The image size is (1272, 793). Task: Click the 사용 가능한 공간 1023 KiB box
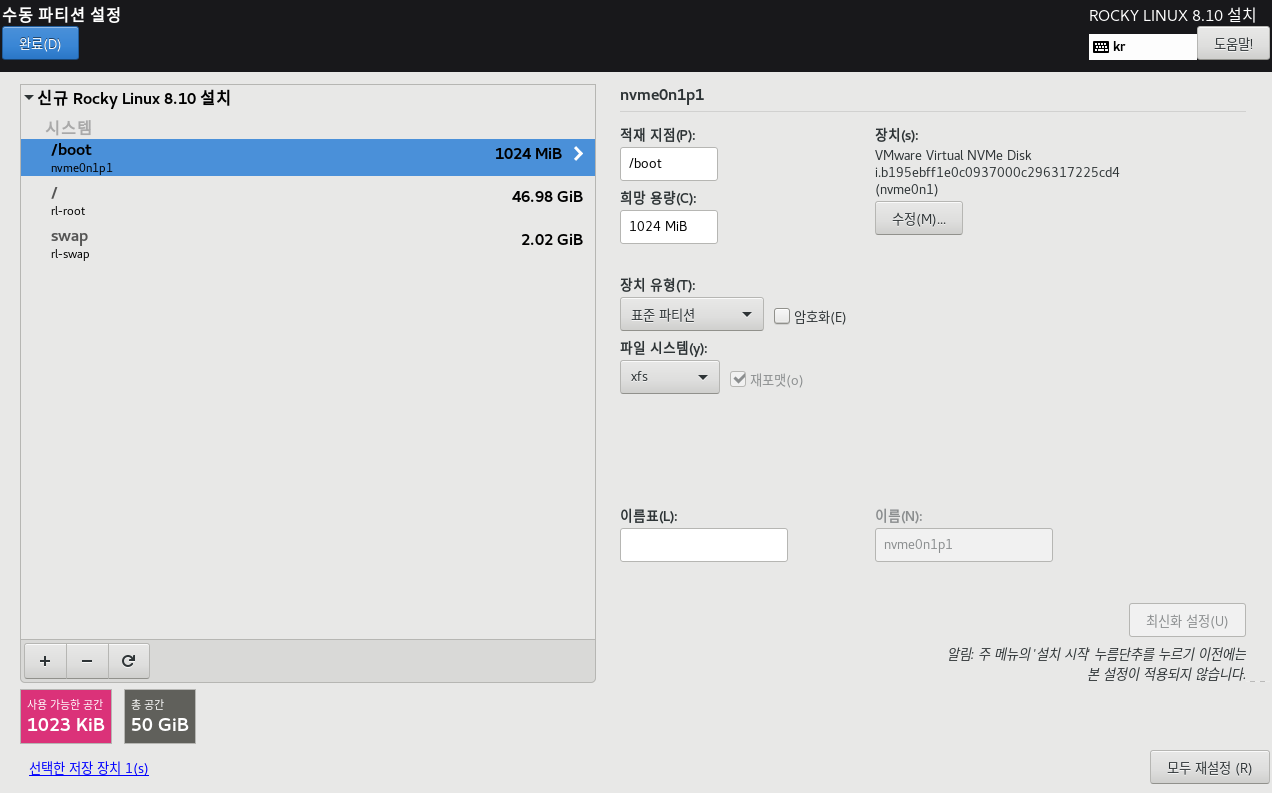tap(66, 716)
